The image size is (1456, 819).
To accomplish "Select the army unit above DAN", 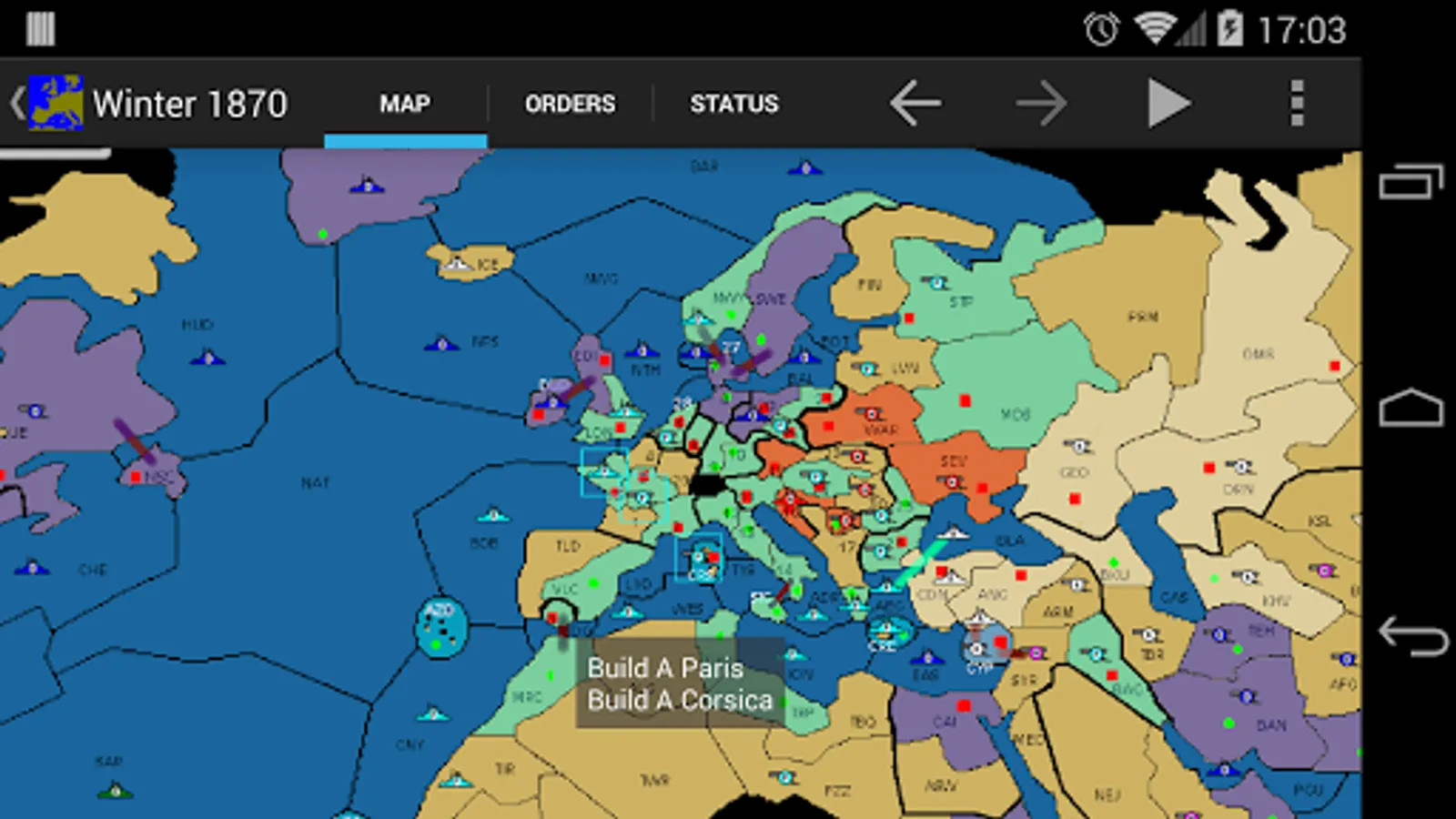I will point(1248,697).
